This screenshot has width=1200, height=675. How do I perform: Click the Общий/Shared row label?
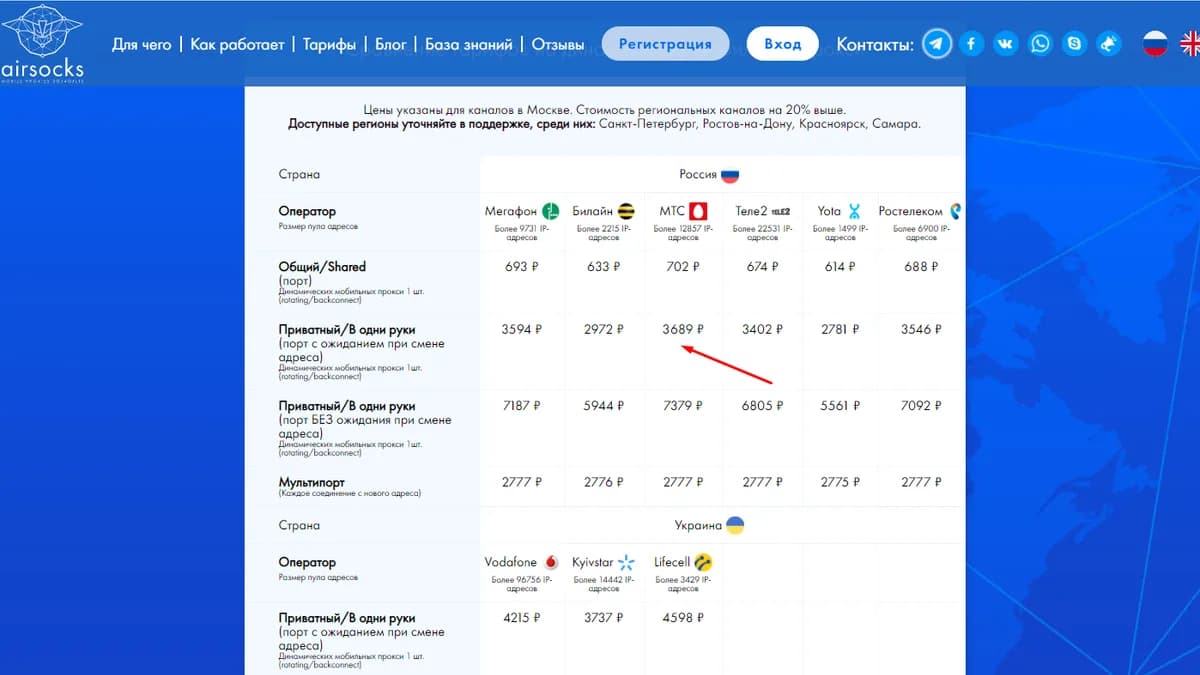point(322,267)
